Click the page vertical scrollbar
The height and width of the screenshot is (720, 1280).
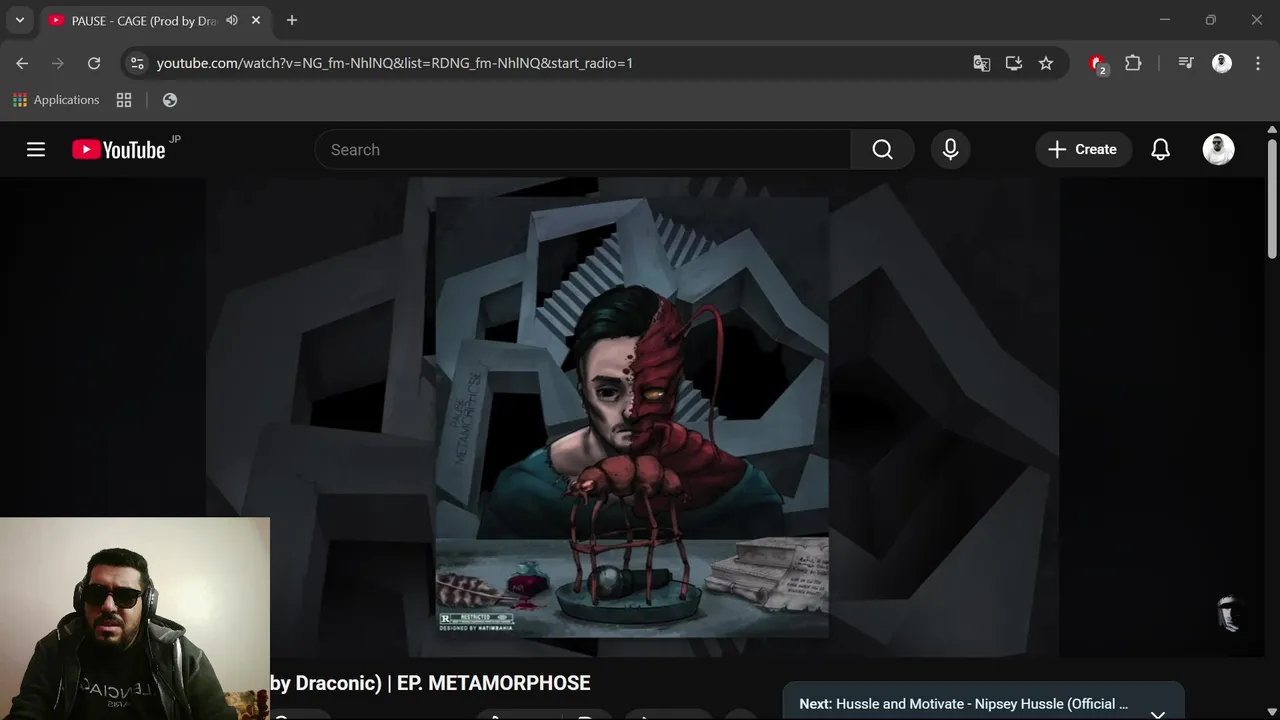pos(1272,200)
